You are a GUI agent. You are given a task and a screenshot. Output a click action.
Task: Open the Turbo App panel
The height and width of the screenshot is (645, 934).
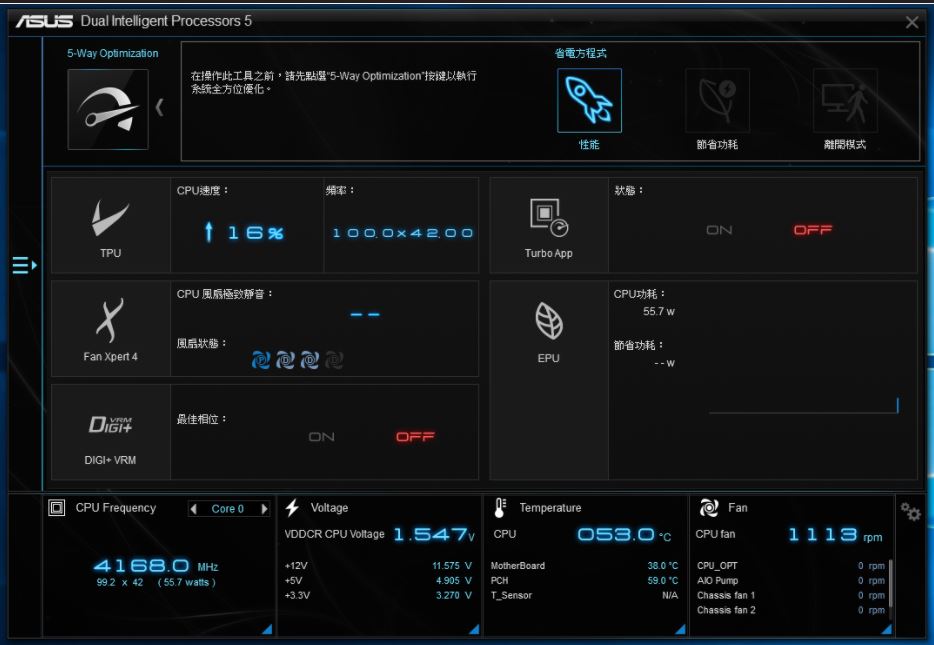pyautogui.click(x=548, y=225)
